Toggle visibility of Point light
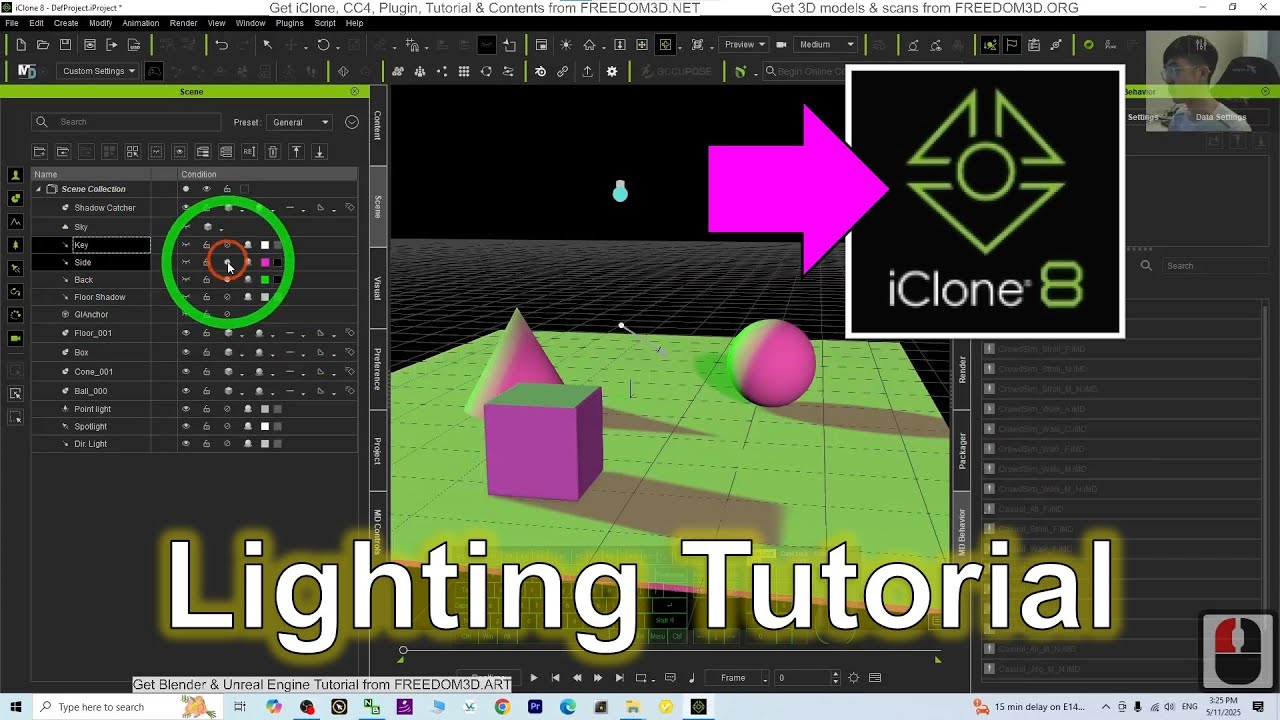Image resolution: width=1280 pixels, height=720 pixels. tap(186, 409)
